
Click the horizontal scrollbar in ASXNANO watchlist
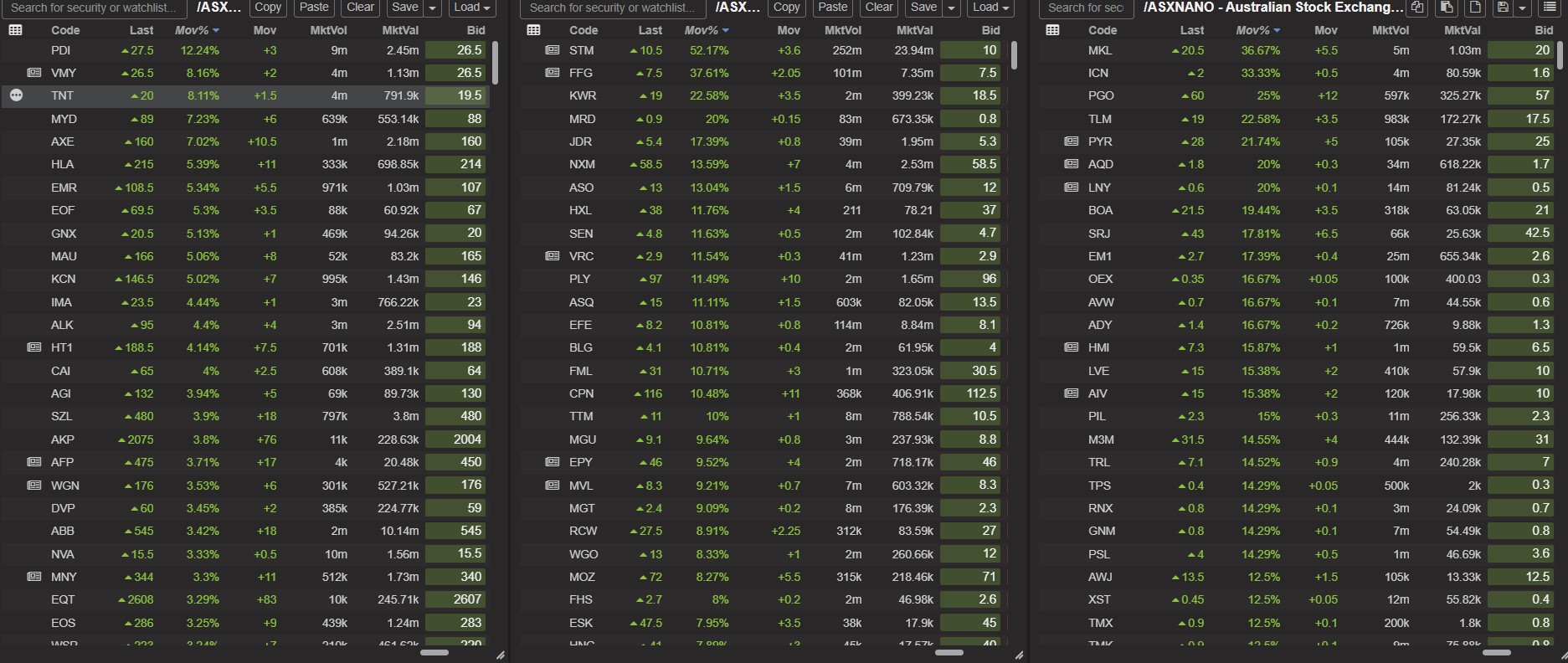[x=1497, y=652]
